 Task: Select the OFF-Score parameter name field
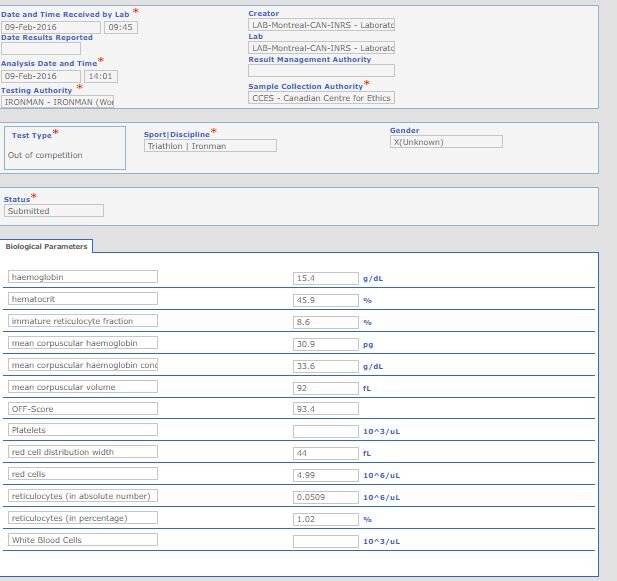(x=83, y=408)
